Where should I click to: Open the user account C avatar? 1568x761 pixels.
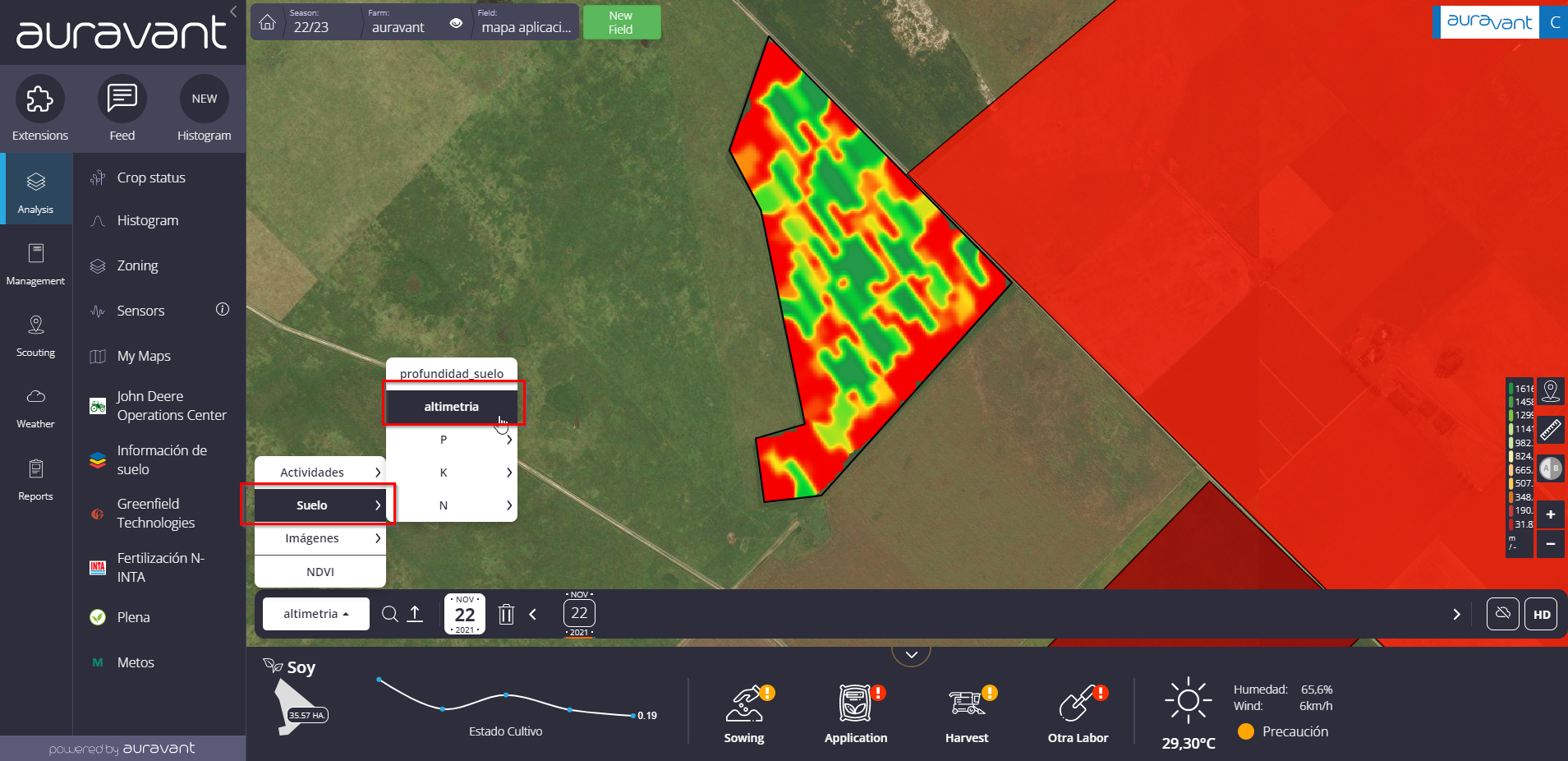pos(1554,22)
